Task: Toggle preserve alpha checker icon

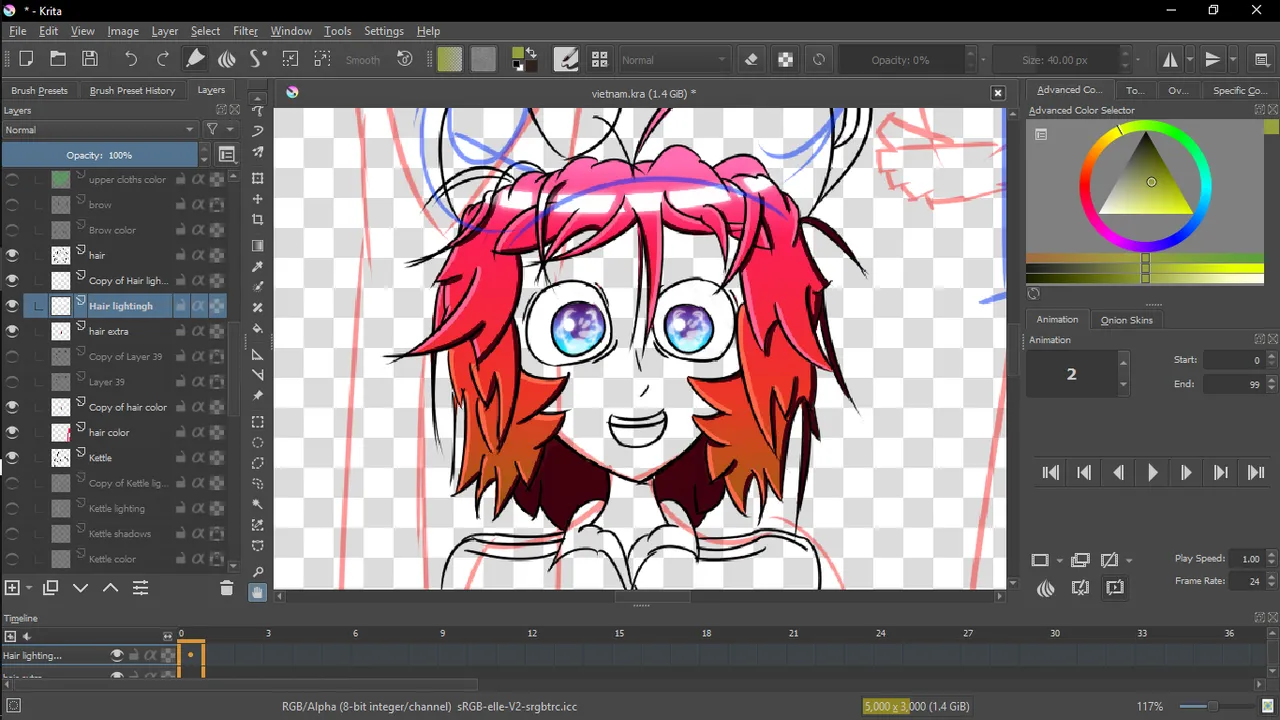Action: tap(786, 59)
